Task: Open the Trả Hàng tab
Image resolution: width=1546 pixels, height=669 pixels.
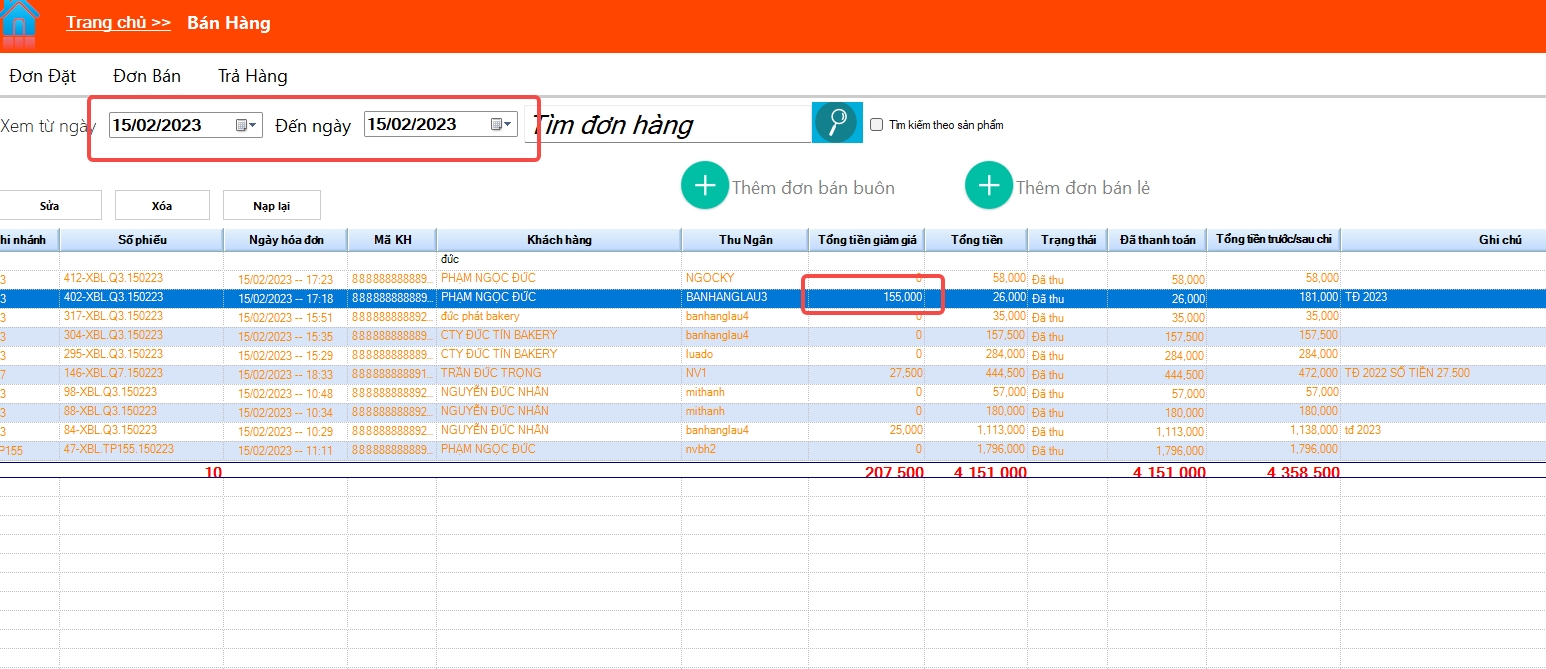Action: [252, 76]
